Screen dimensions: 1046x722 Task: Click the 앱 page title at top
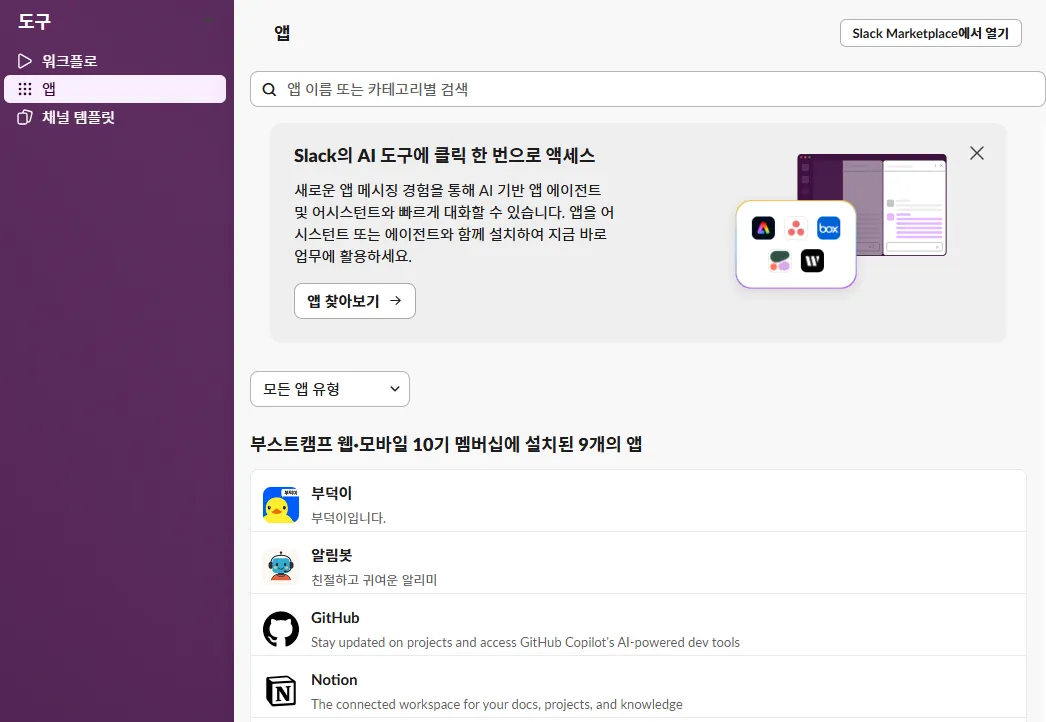pyautogui.click(x=282, y=33)
